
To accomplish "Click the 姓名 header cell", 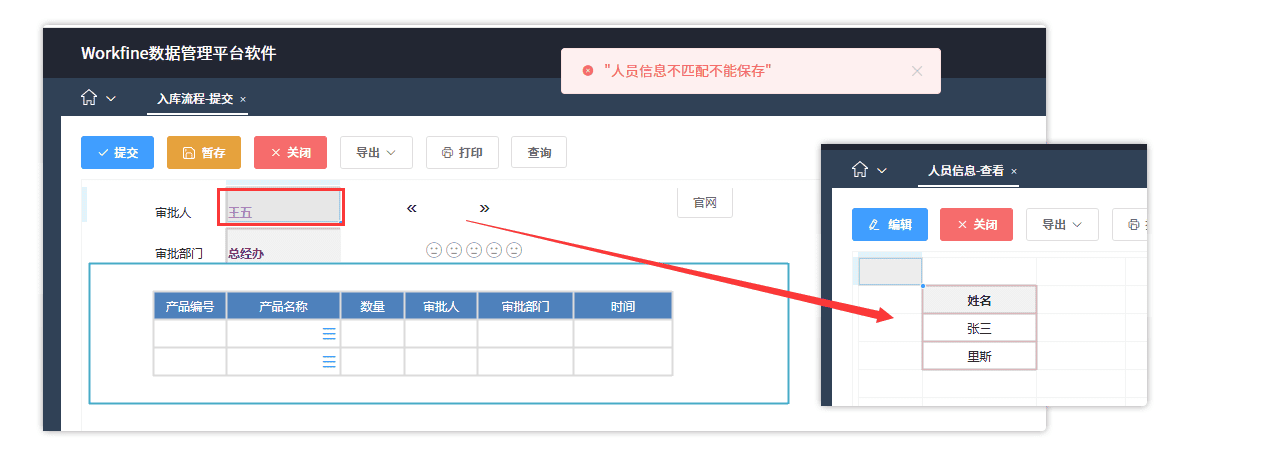I will (979, 300).
